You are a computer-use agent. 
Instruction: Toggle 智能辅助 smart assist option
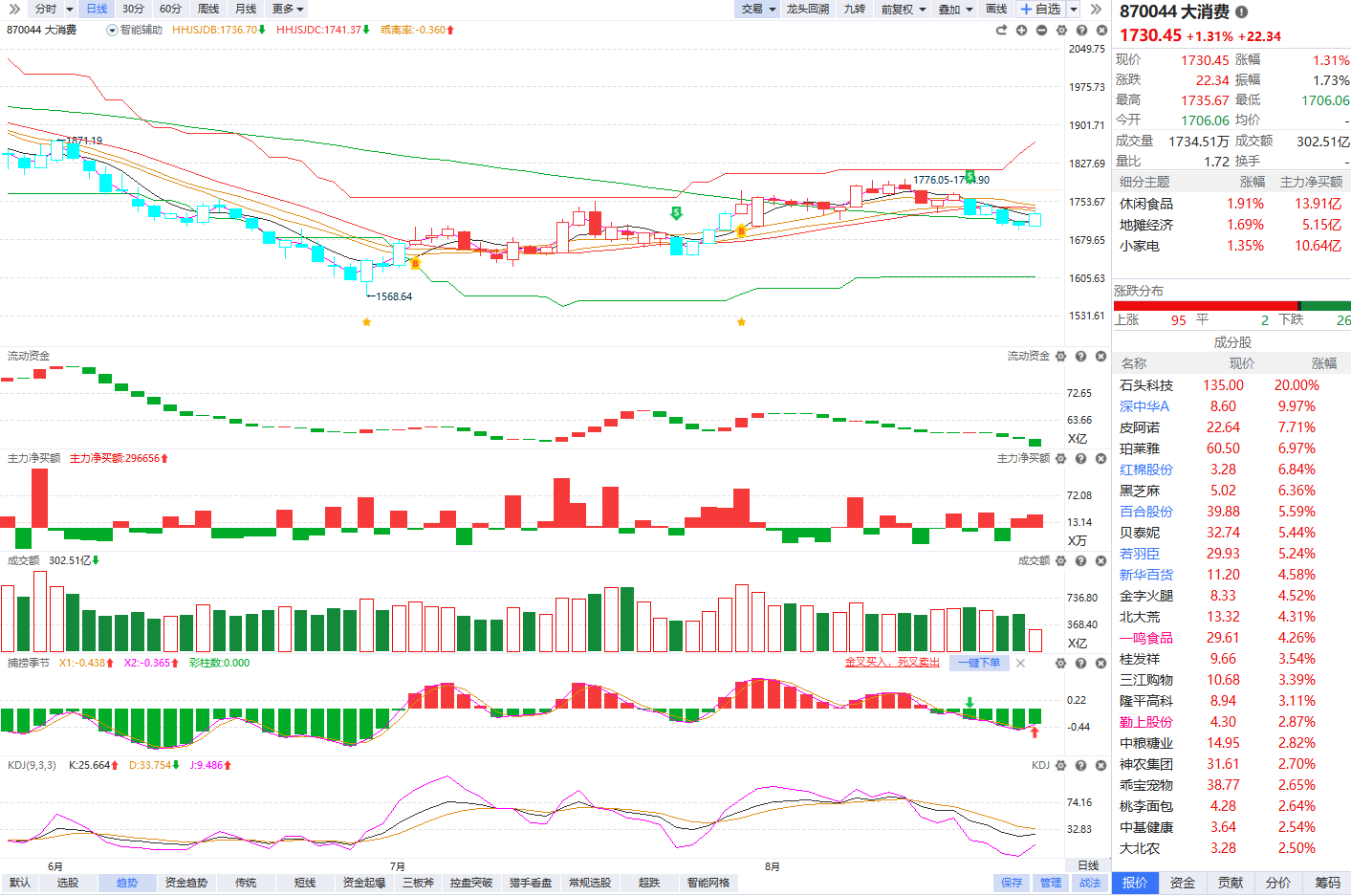pos(135,30)
